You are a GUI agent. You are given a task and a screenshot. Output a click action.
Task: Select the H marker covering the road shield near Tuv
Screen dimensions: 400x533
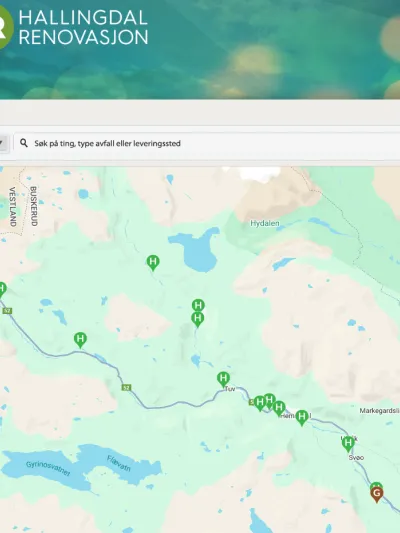(x=260, y=403)
